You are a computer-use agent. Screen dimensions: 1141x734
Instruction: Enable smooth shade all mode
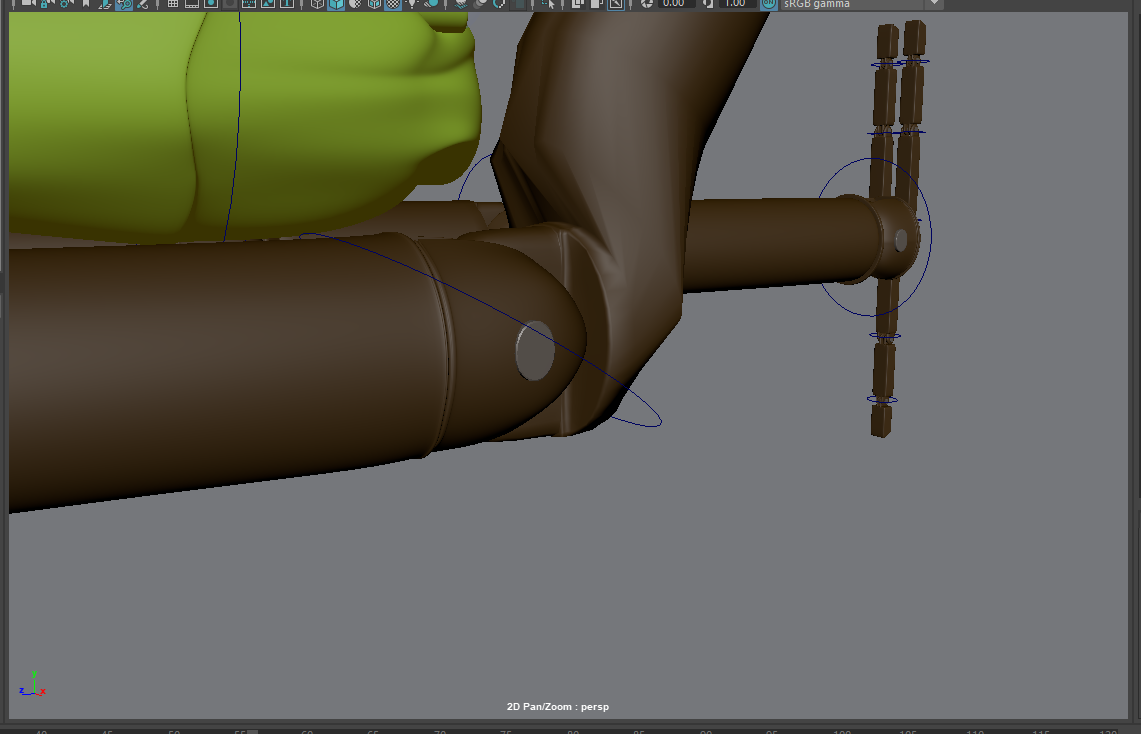(336, 4)
